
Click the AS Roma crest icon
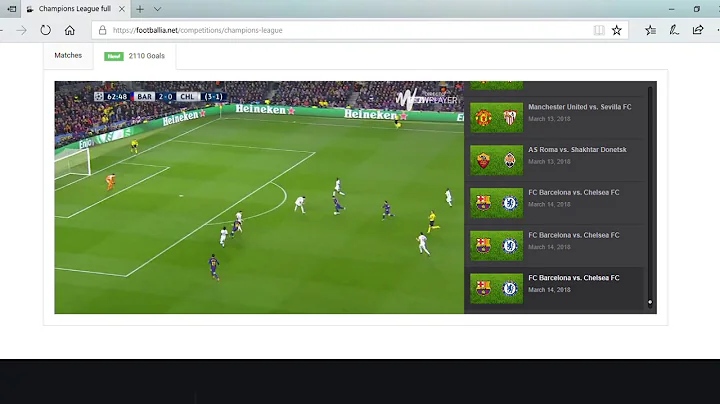pyautogui.click(x=483, y=161)
